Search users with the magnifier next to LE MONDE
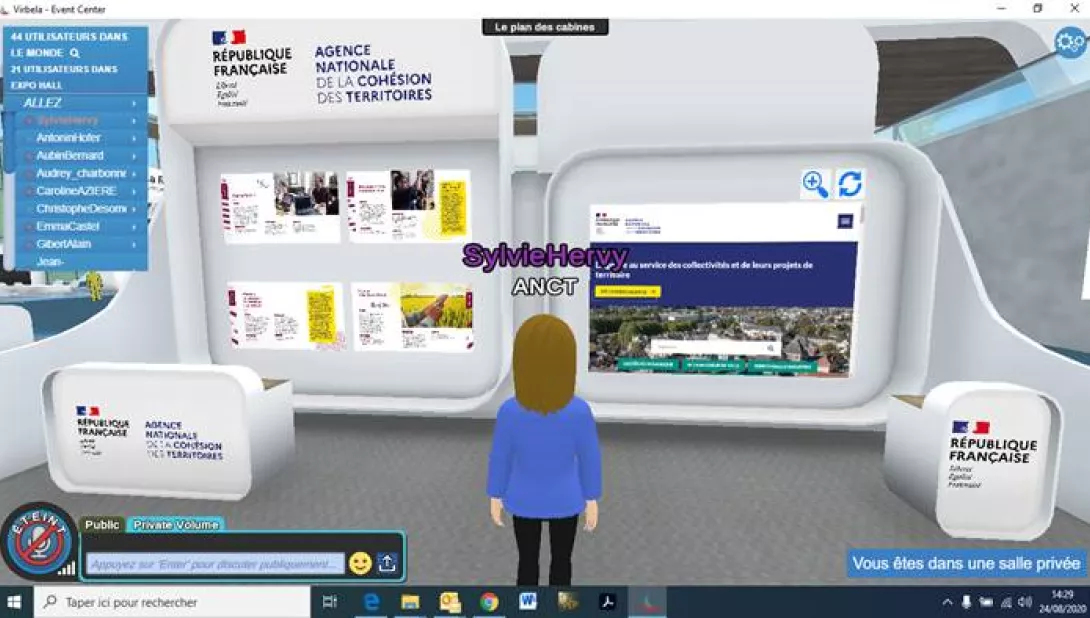This screenshot has height=618, width=1090. pyautogui.click(x=75, y=53)
